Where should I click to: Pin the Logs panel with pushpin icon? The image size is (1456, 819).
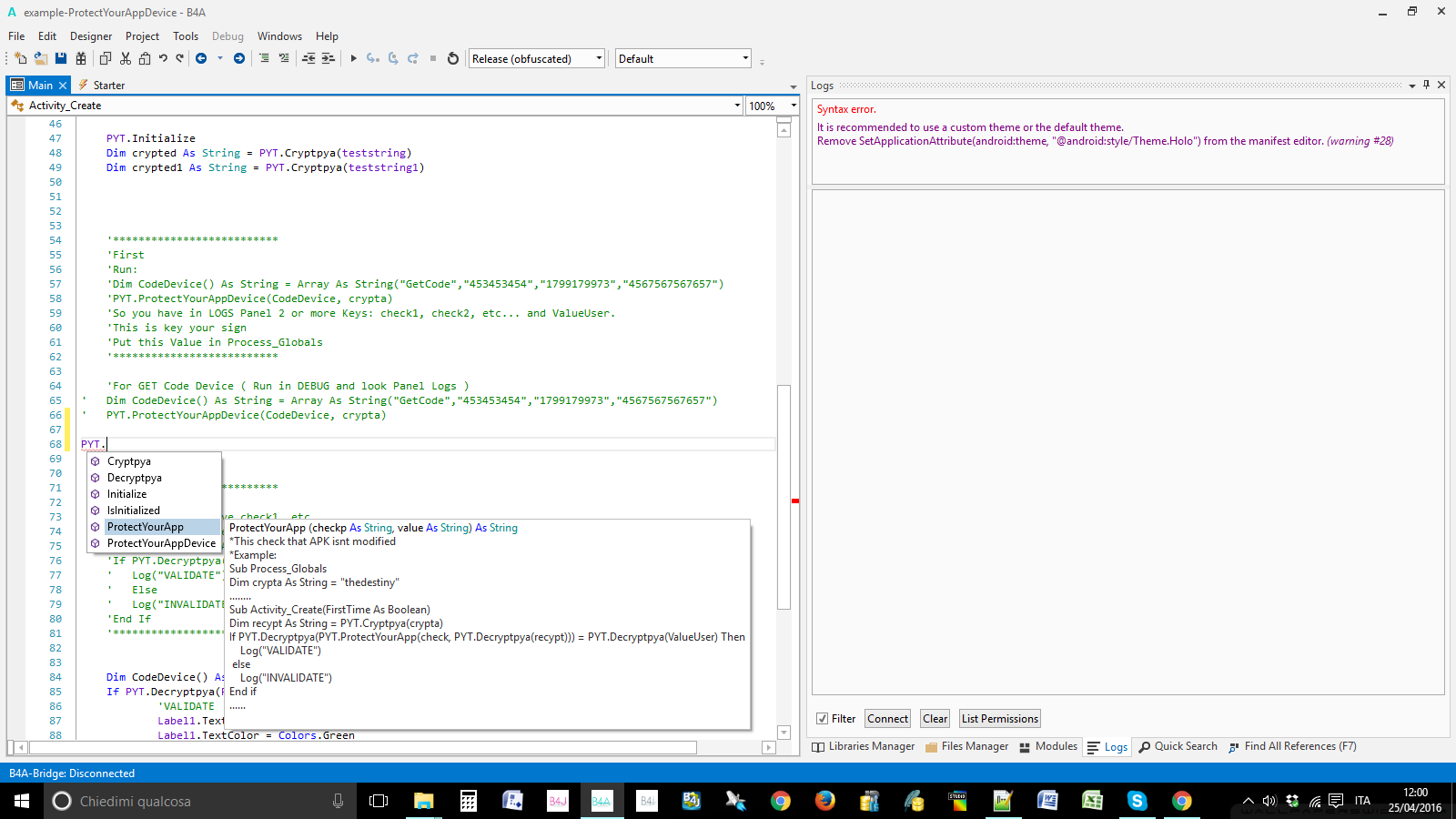(1426, 85)
